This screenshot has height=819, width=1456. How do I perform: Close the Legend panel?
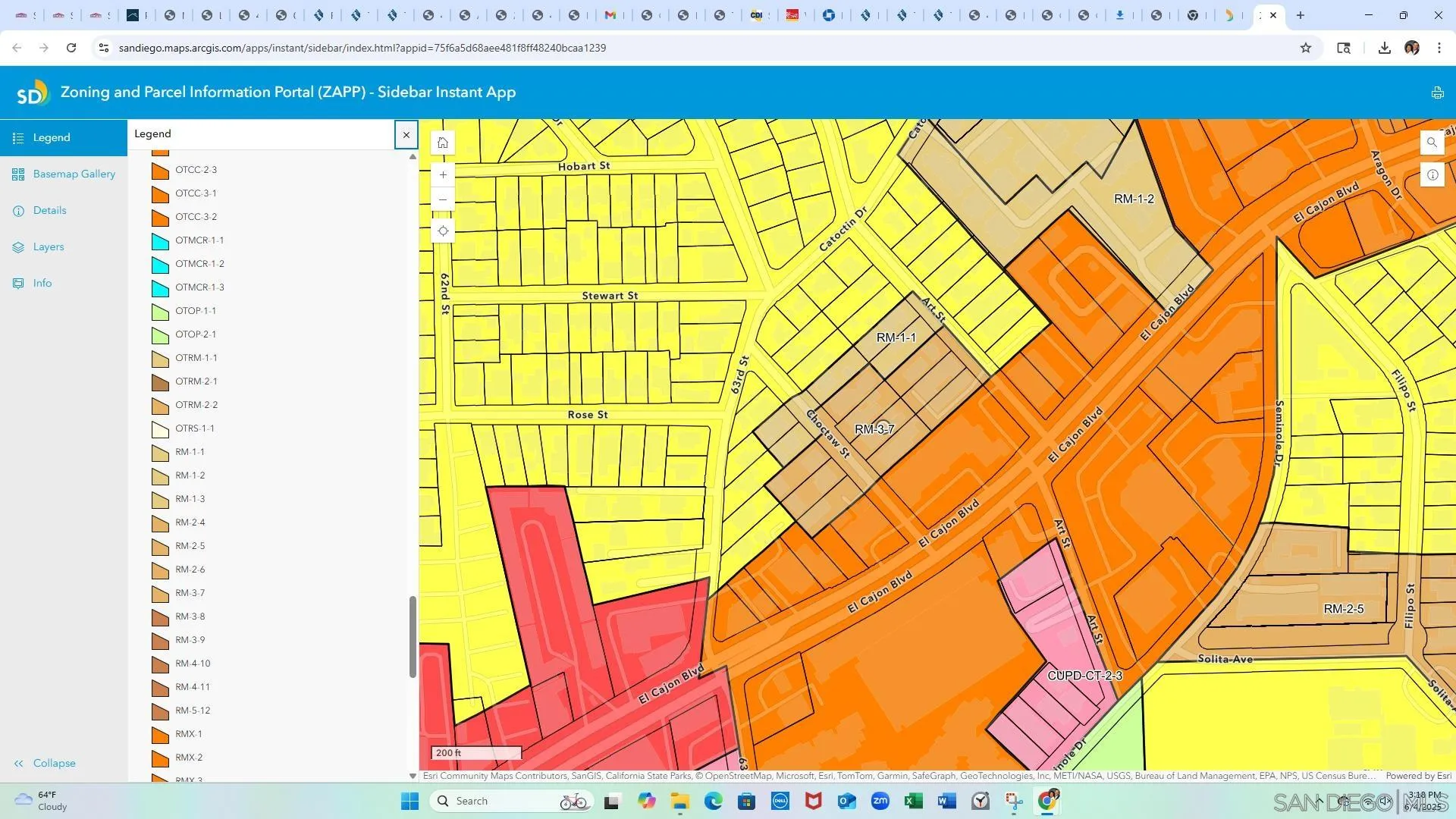(406, 135)
